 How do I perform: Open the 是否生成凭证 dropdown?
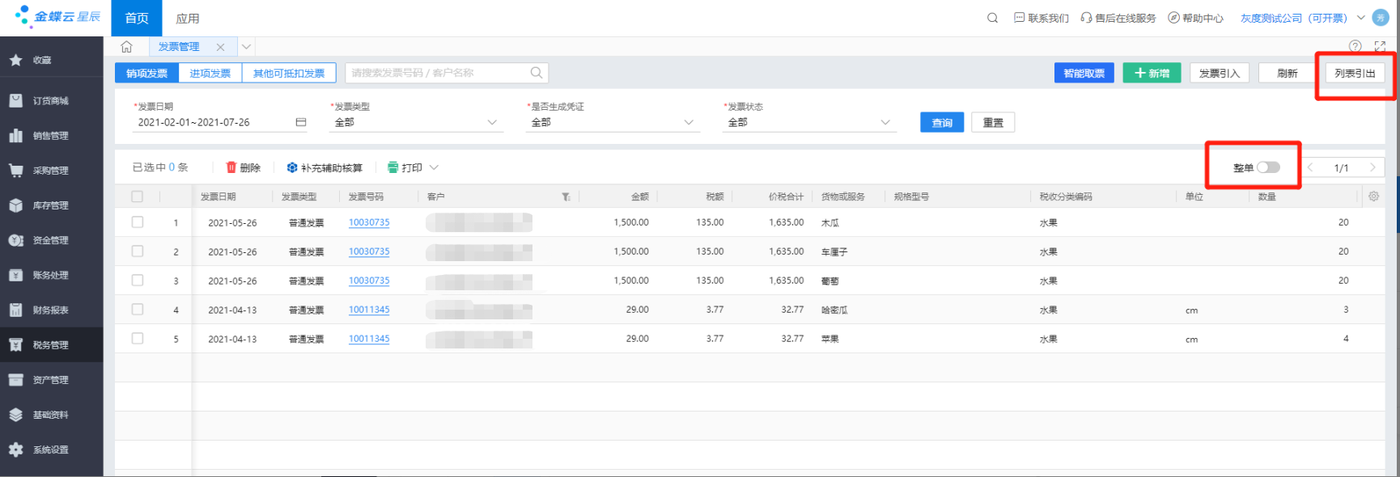(612, 122)
